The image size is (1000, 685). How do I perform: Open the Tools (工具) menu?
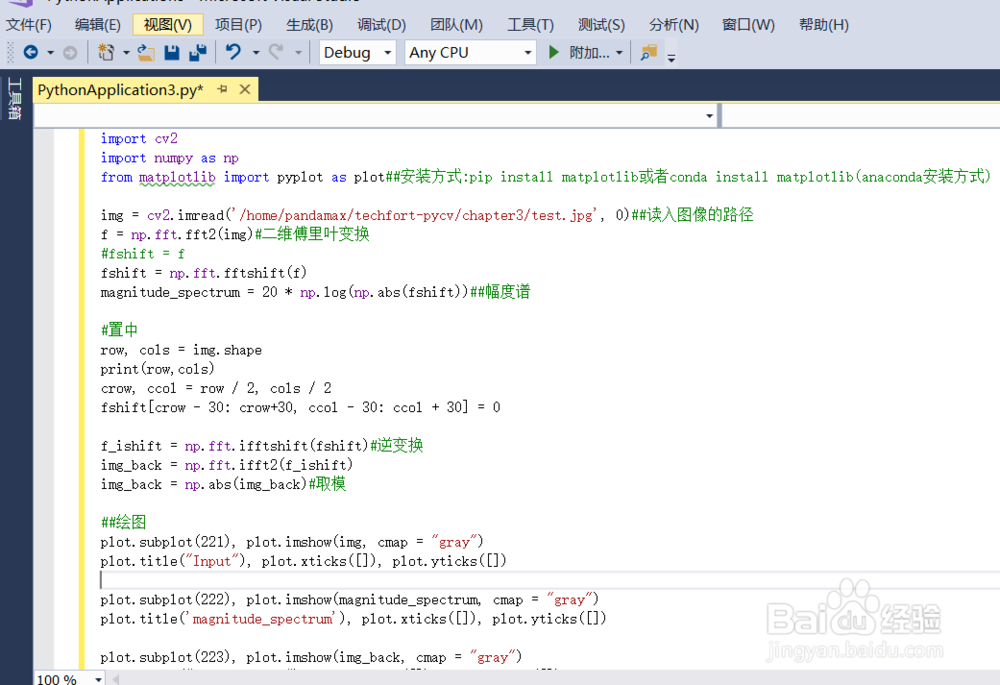coord(531,25)
